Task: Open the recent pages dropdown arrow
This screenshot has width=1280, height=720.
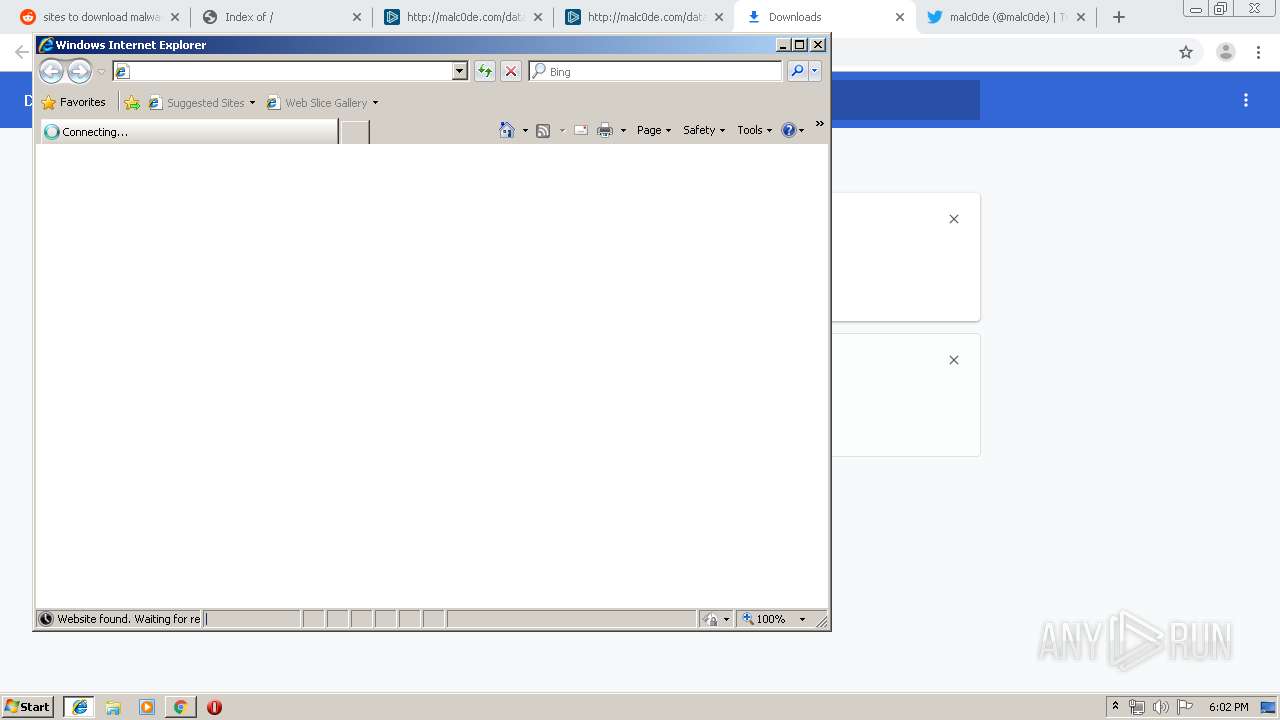Action: tap(101, 72)
